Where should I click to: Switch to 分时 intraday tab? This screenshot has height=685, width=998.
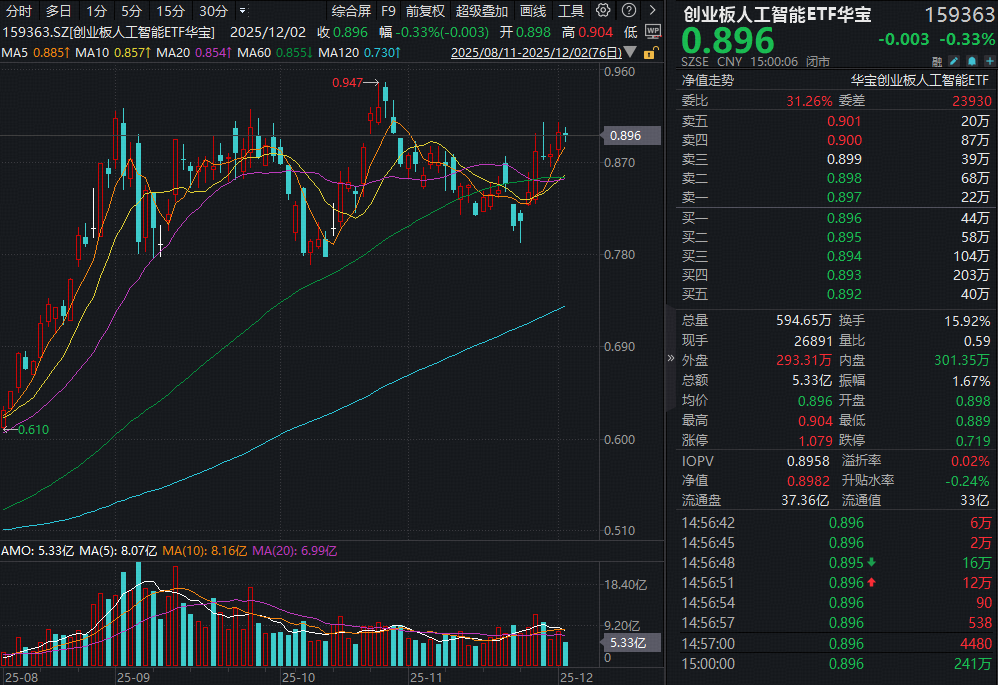[x=19, y=11]
